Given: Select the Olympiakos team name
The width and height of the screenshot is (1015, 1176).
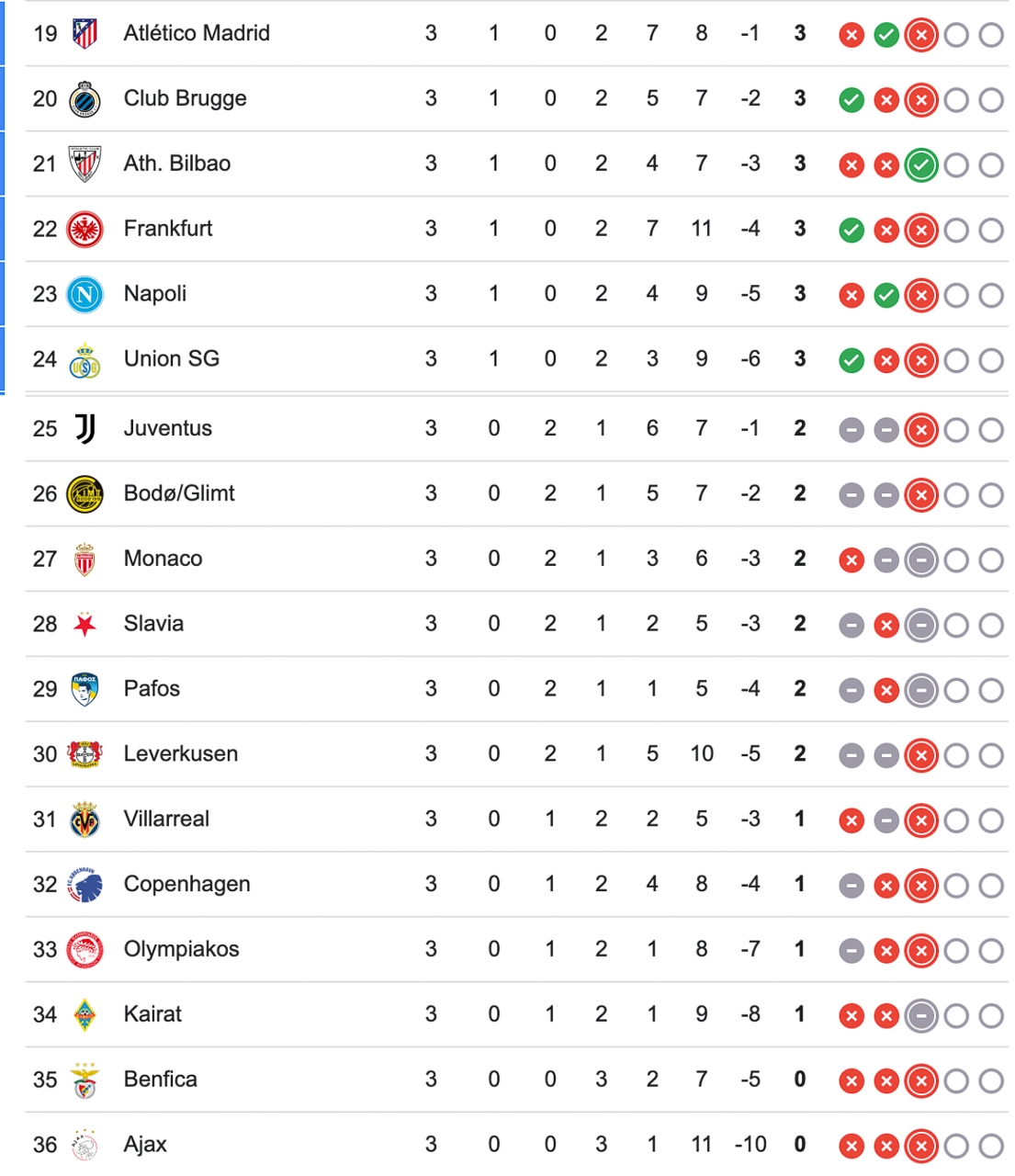Looking at the screenshot, I should [182, 950].
